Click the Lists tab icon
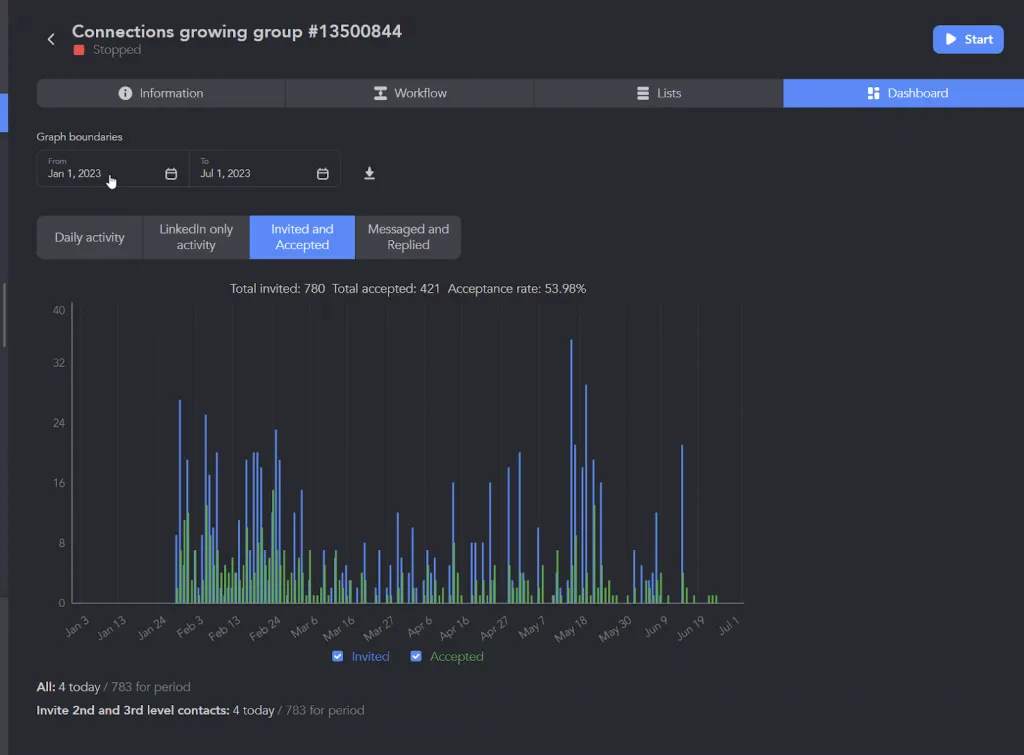The height and width of the screenshot is (755, 1024). (643, 93)
